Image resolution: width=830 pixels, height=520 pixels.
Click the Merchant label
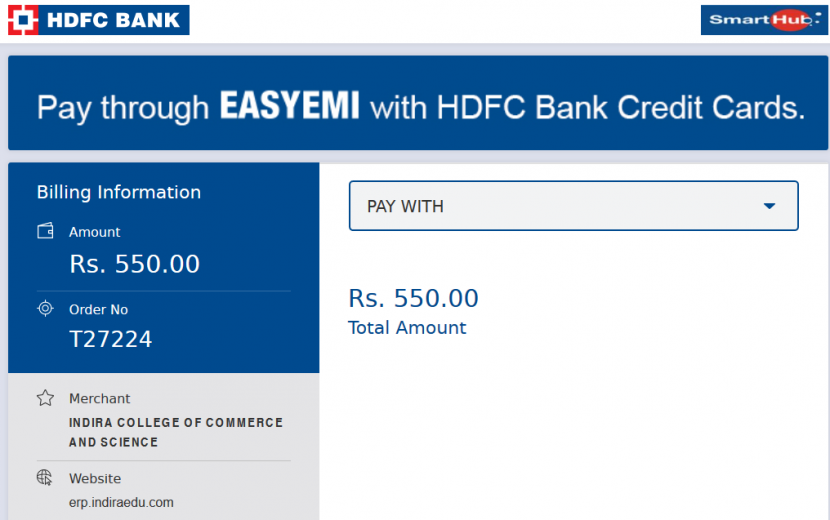pyautogui.click(x=100, y=398)
